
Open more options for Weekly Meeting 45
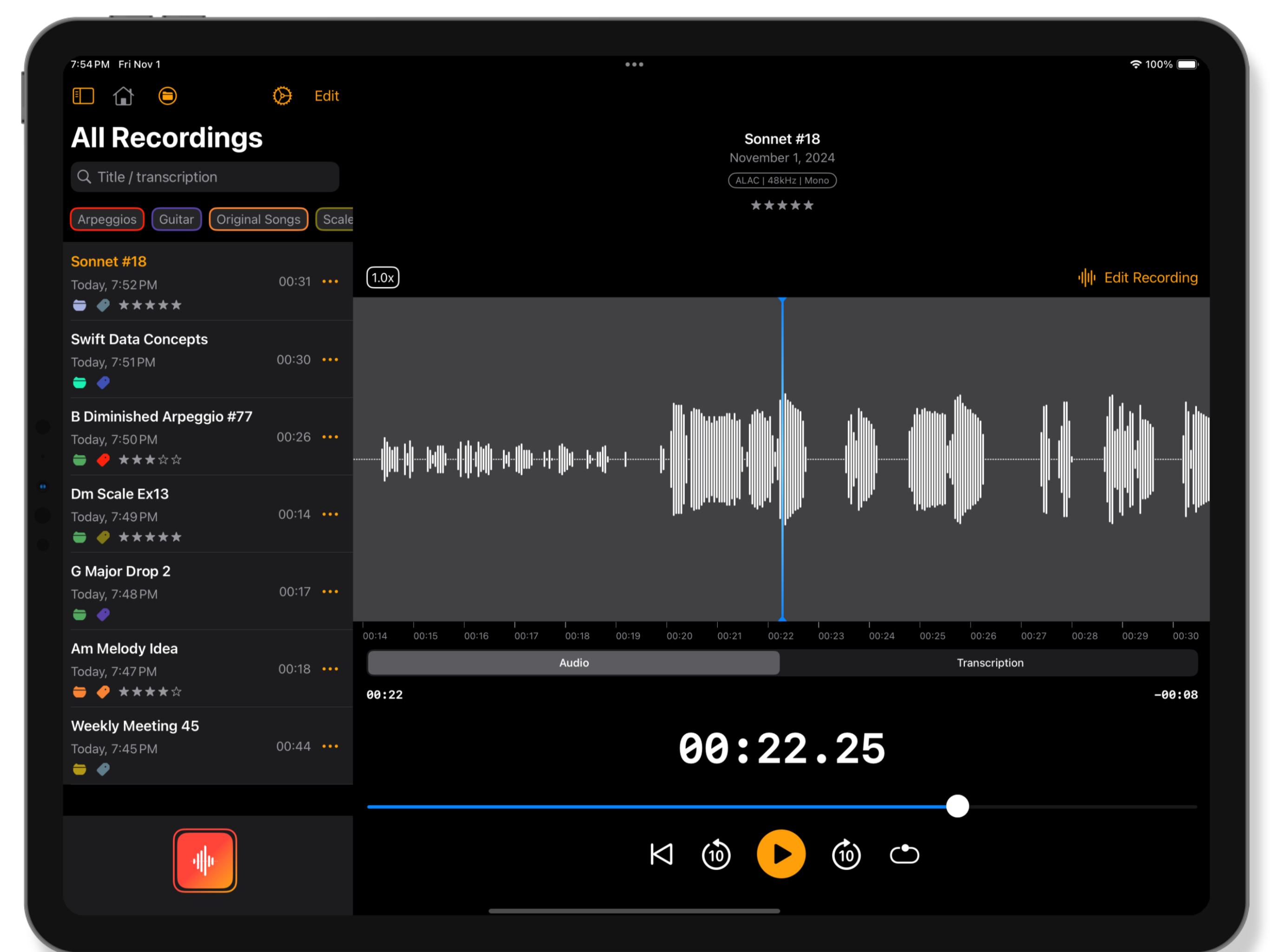[331, 746]
